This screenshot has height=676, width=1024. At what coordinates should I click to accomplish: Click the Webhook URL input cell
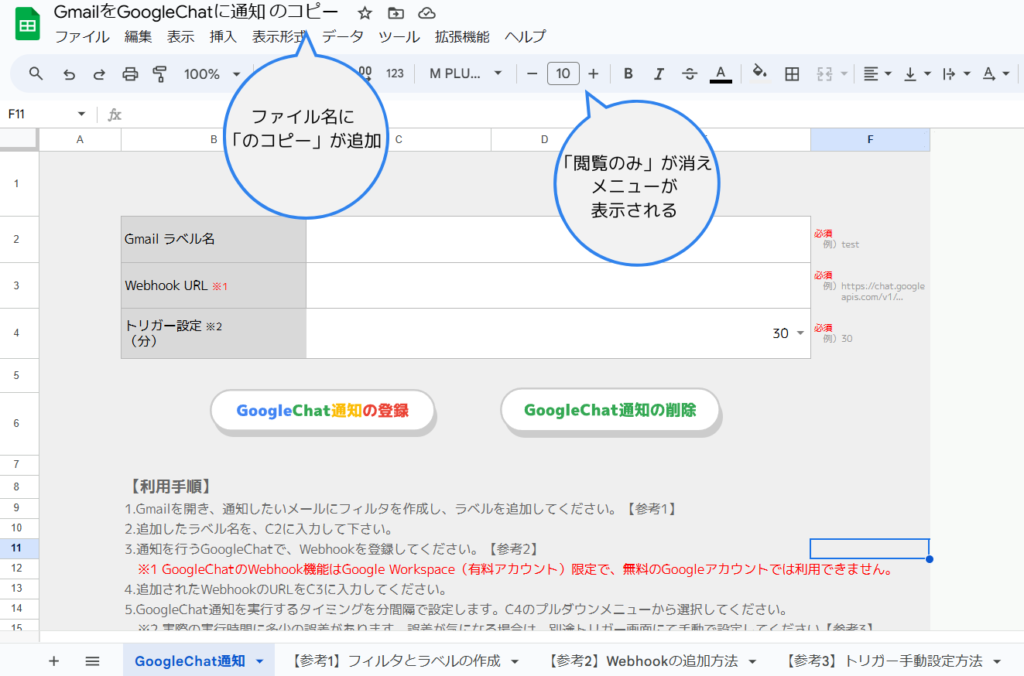pos(558,285)
